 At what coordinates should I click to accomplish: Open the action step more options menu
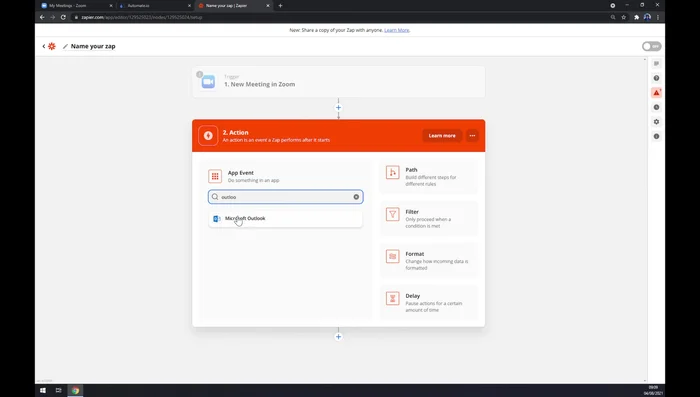(x=472, y=136)
